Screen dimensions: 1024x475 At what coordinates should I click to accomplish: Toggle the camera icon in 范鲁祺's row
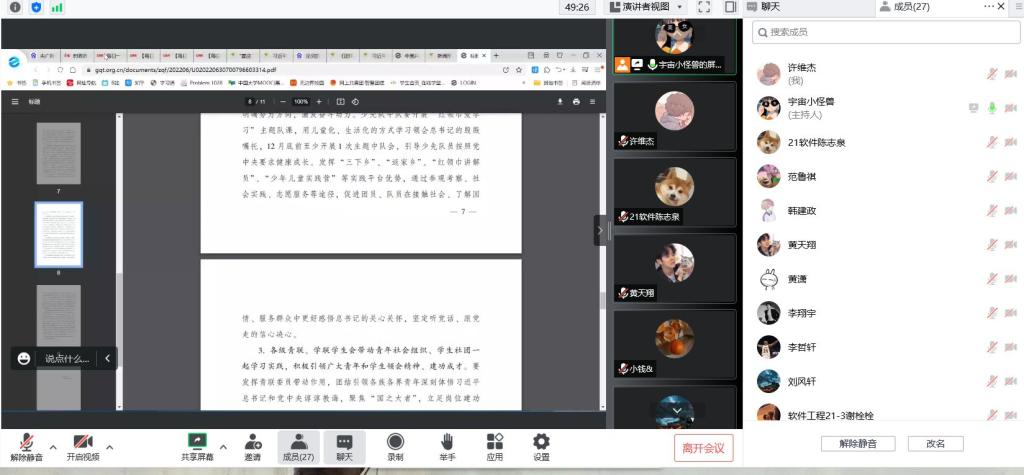(1011, 176)
